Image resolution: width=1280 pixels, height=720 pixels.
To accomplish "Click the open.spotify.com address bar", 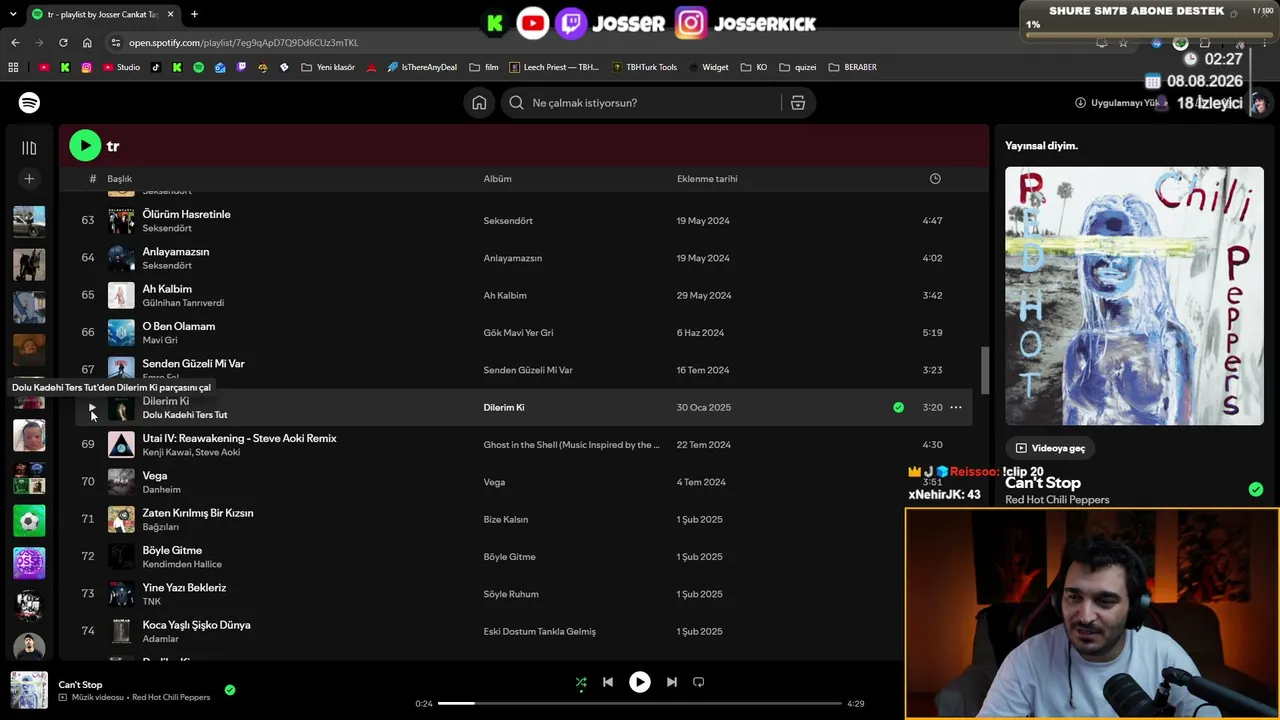I will (243, 43).
